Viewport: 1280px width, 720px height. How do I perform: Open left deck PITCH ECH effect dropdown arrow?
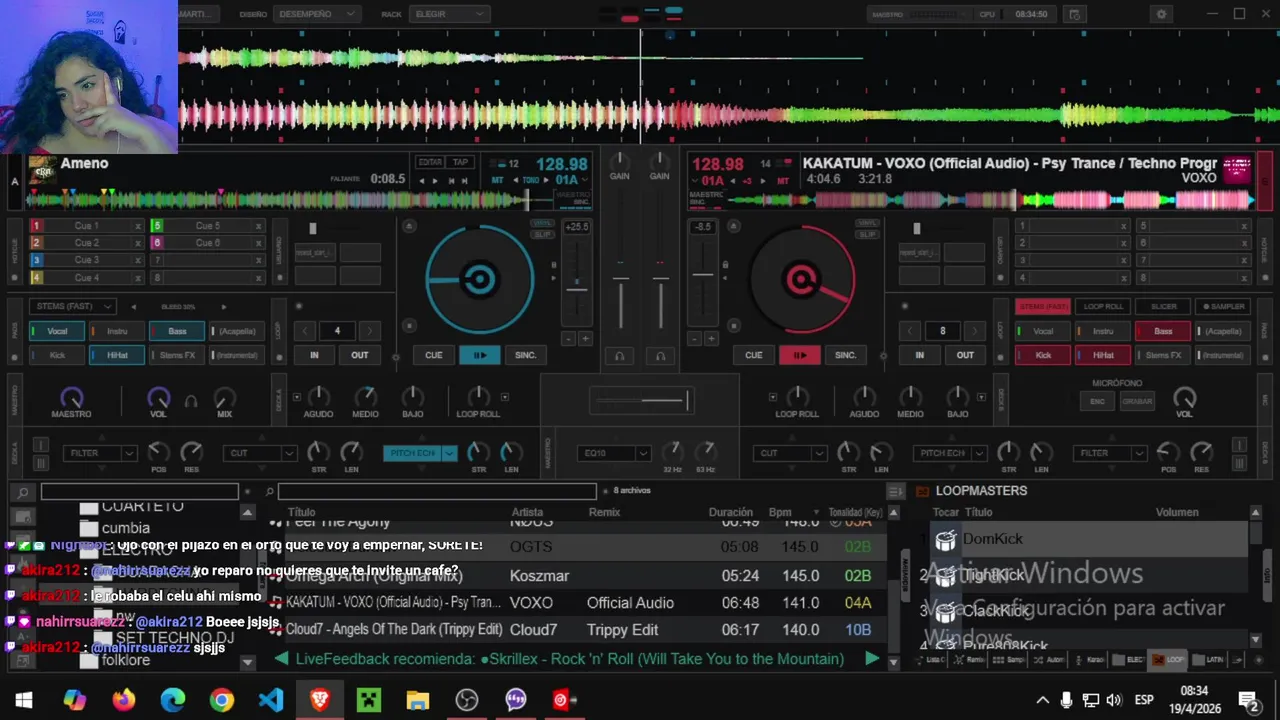tap(449, 453)
